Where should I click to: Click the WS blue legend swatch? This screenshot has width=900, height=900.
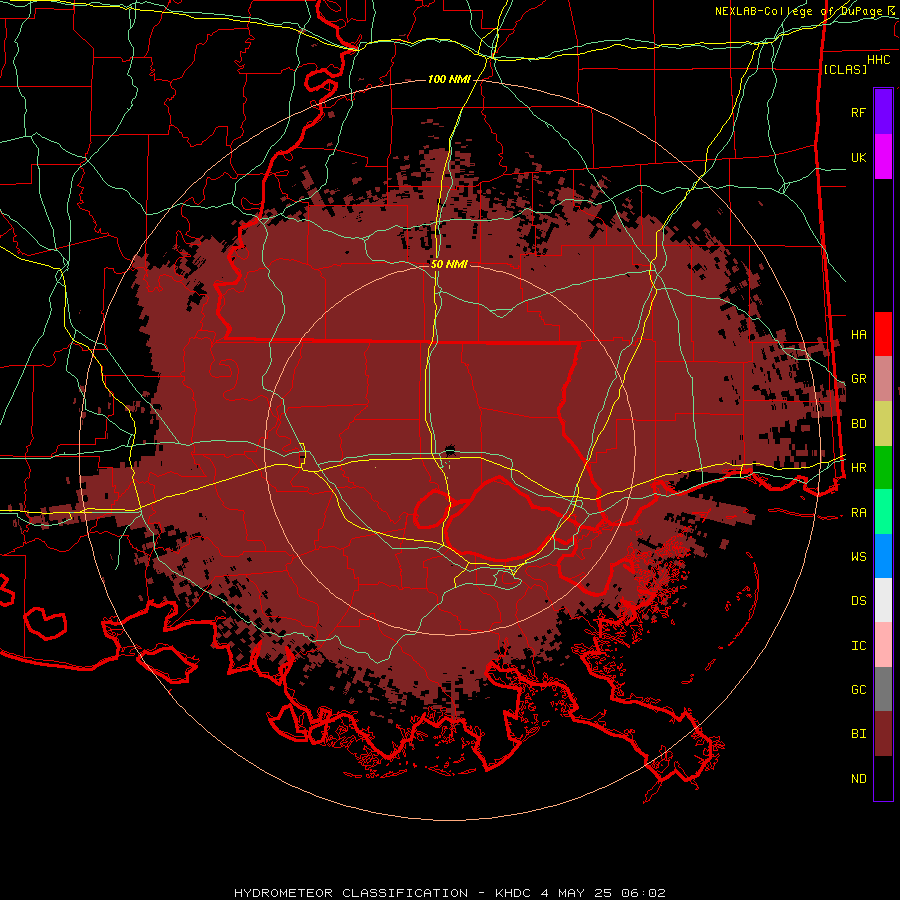click(x=883, y=556)
